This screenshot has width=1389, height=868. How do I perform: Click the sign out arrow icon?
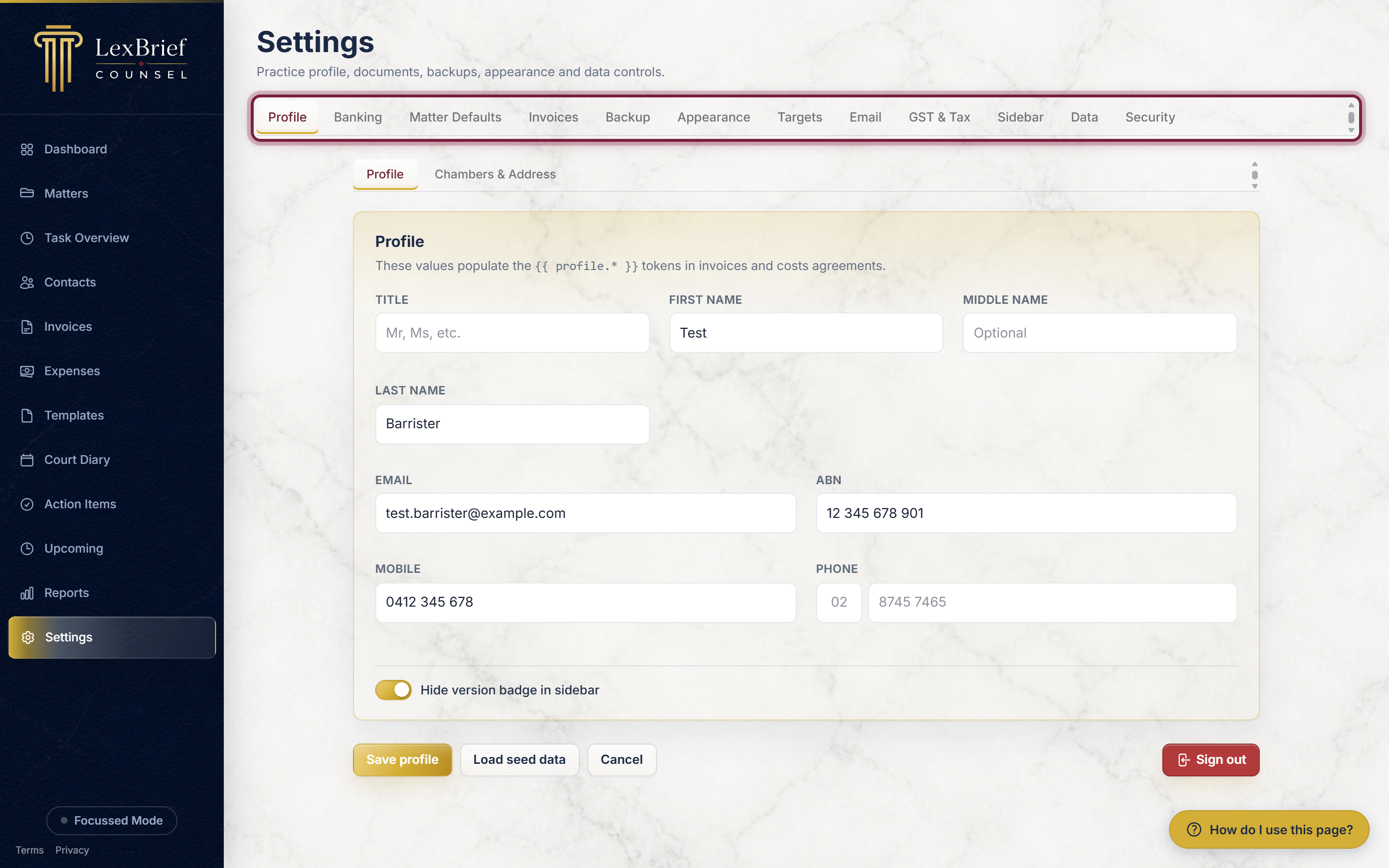(x=1184, y=760)
